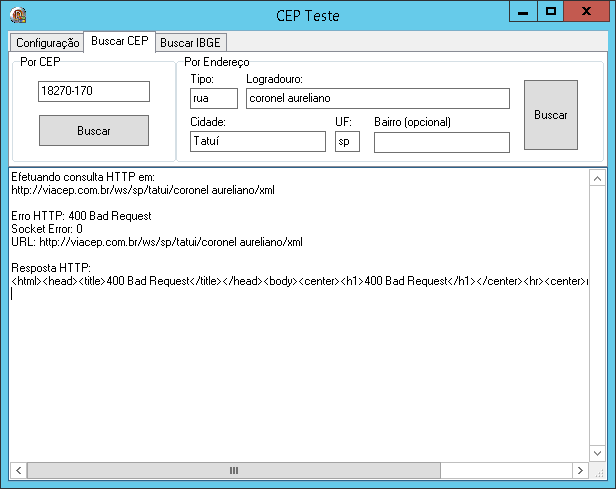The height and width of the screenshot is (489, 616).
Task: Select the Buscar CEP tab
Action: [x=120, y=41]
